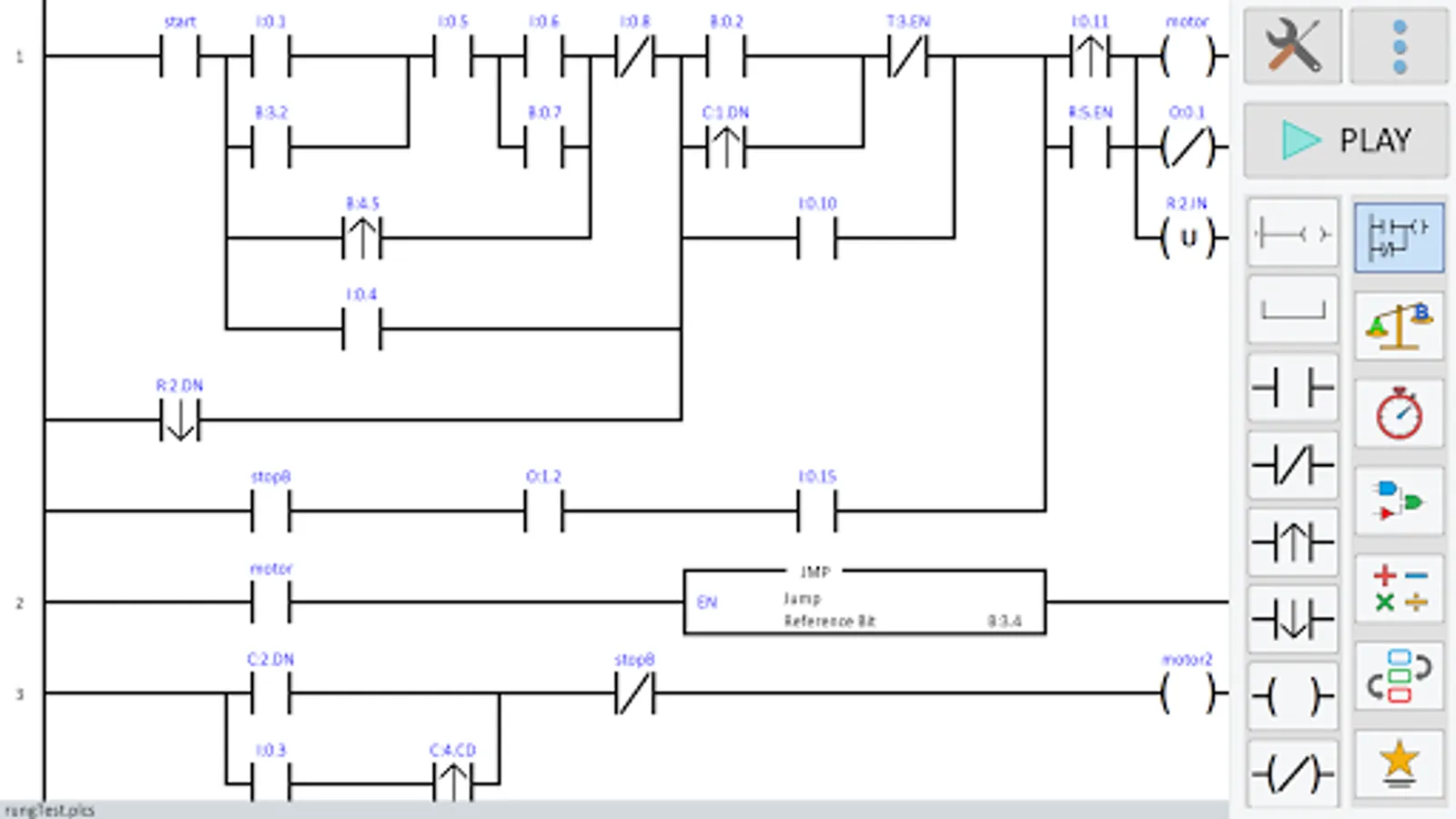Select the stopB contact in rung 1
1456x819 pixels.
point(271,511)
